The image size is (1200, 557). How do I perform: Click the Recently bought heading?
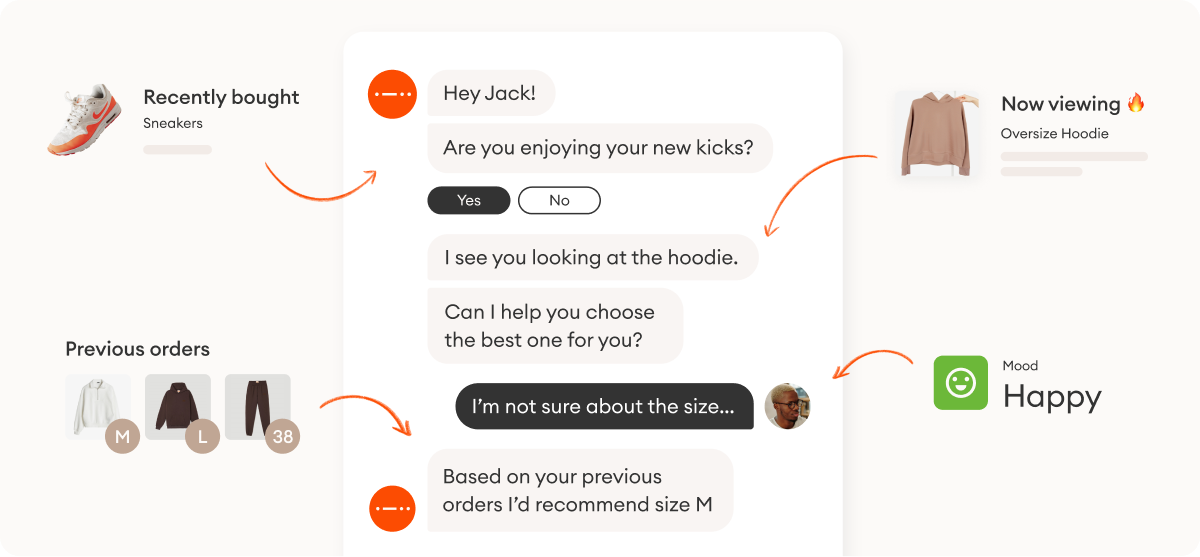tap(221, 97)
